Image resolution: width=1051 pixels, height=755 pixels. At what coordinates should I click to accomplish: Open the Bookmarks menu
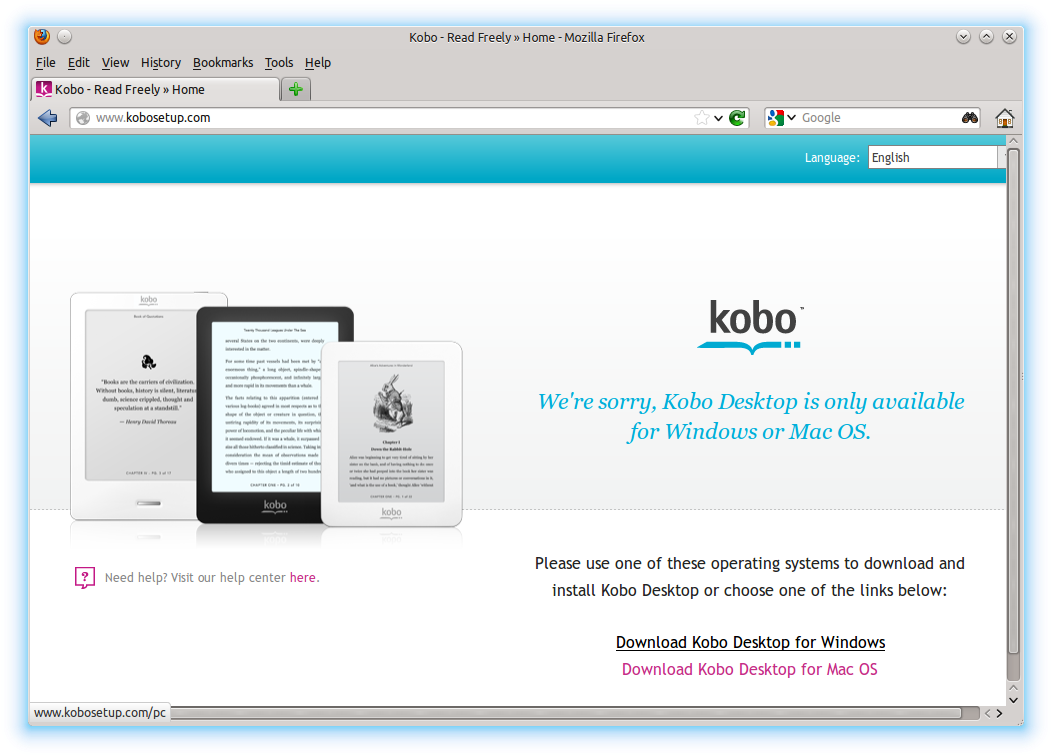[x=222, y=62]
